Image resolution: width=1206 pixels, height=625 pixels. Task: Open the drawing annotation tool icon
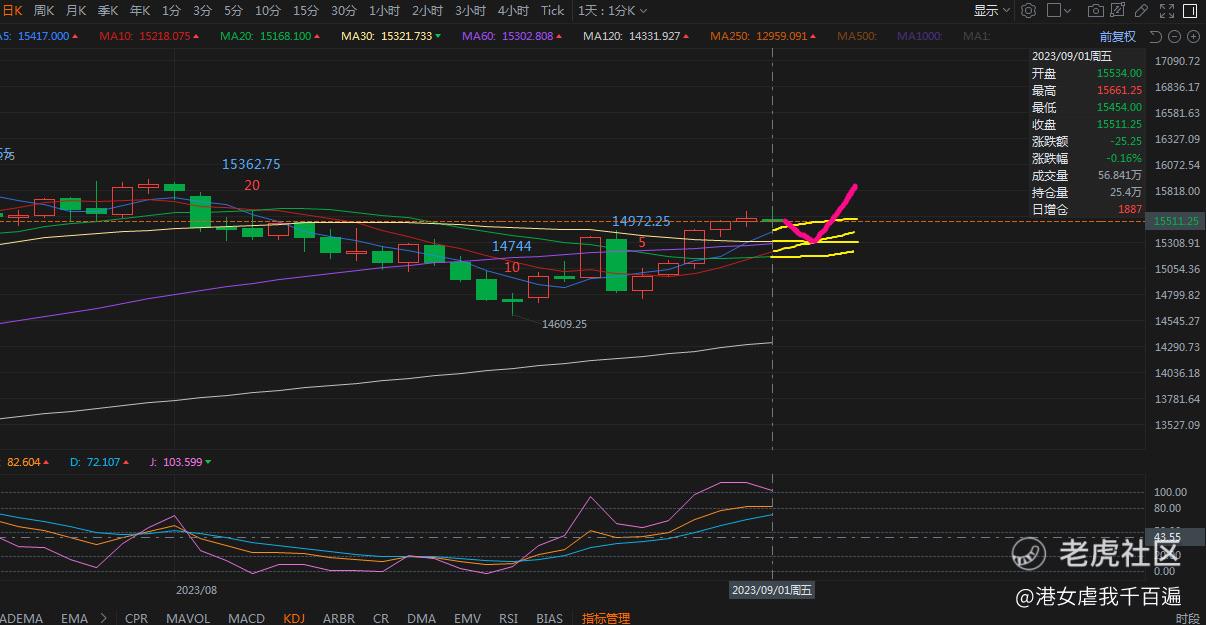coord(1118,10)
